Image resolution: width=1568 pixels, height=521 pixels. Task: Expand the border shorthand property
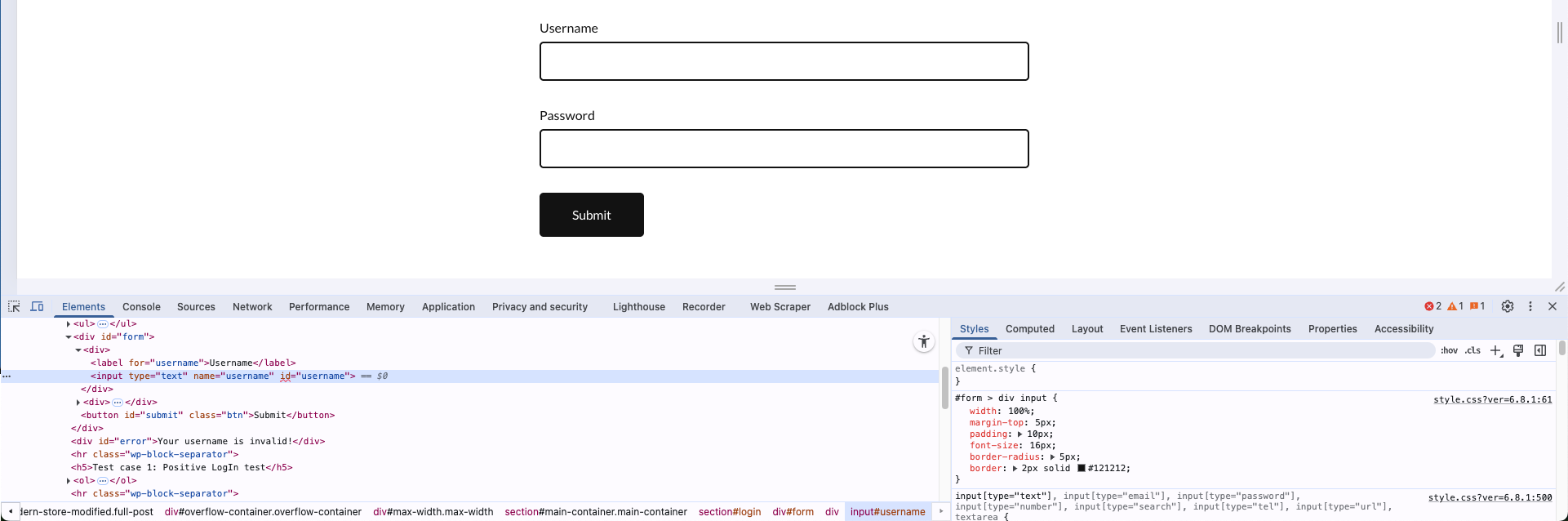(1015, 469)
